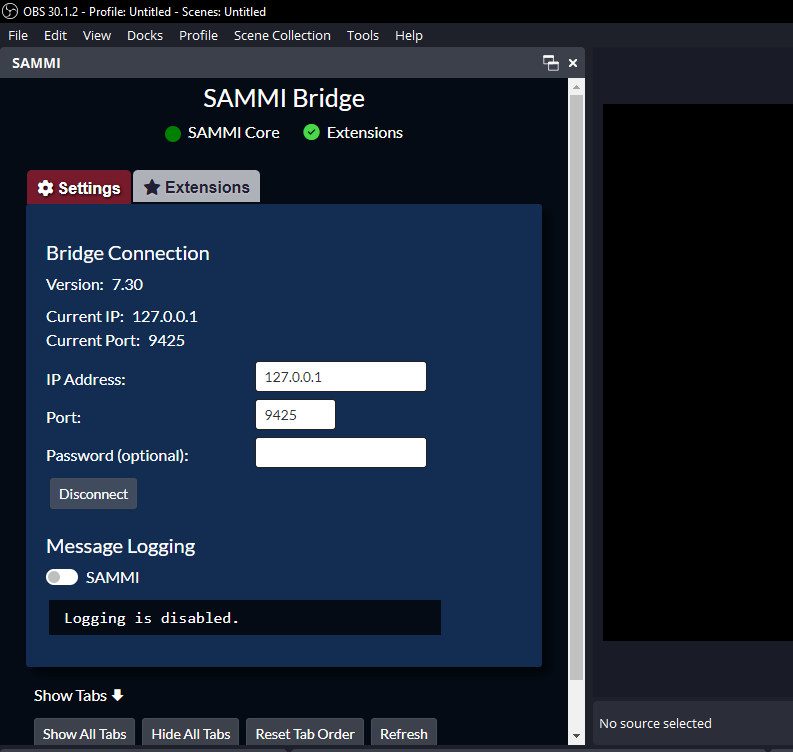Screen dimensions: 793x752
Task: Click the Refresh button
Action: [x=404, y=733]
